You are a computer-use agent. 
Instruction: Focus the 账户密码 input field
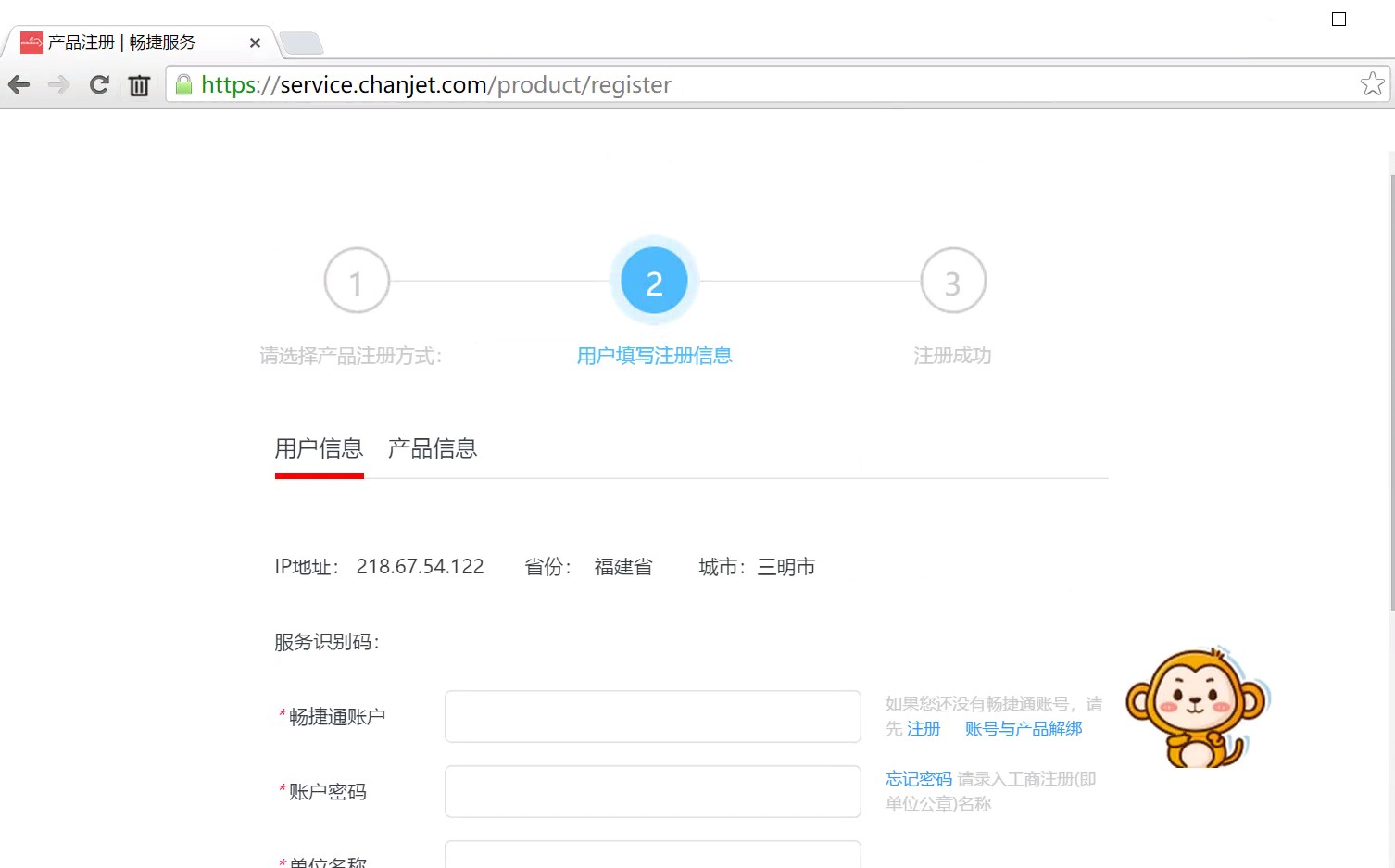(653, 791)
